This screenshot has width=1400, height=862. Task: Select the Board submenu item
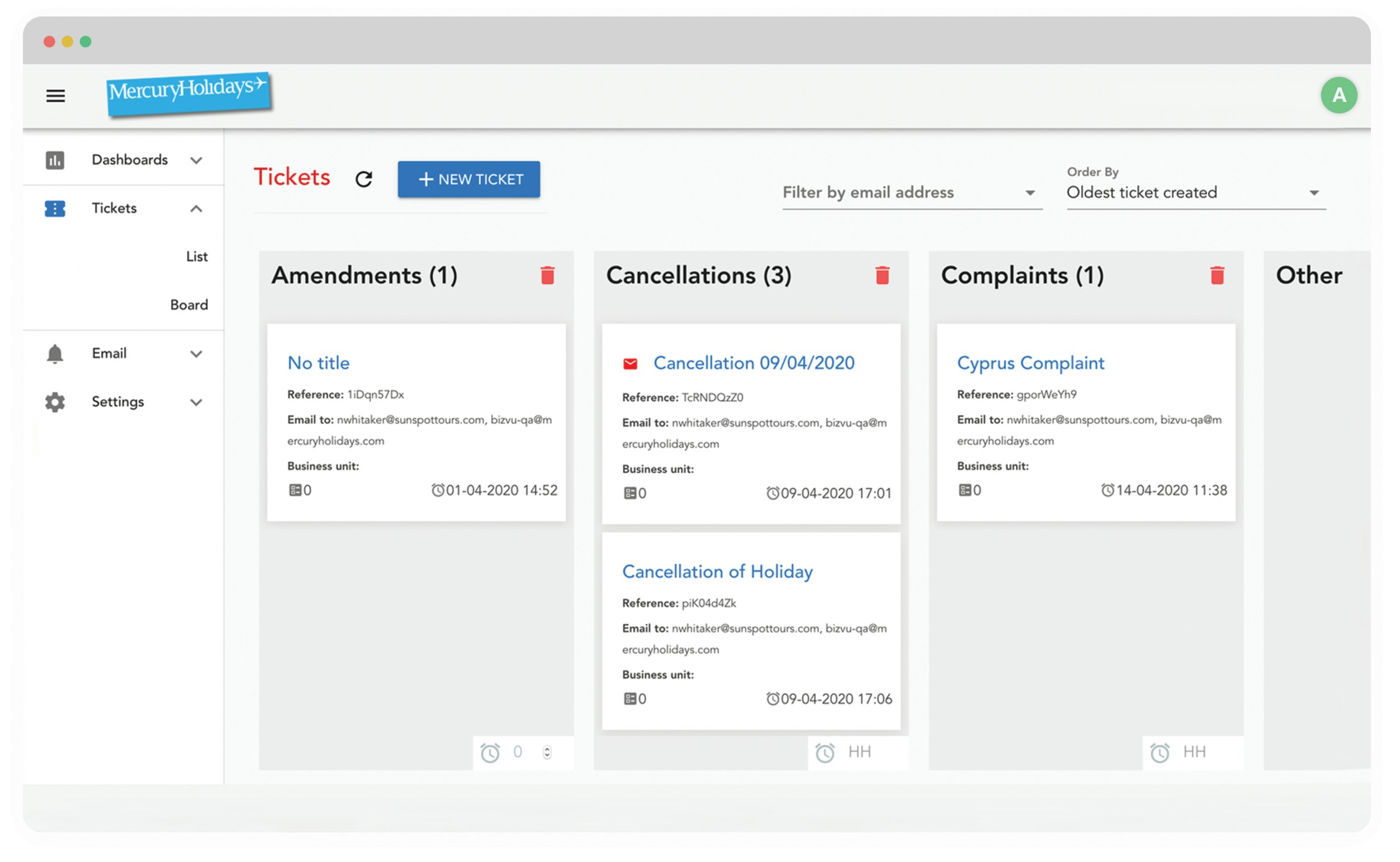(x=189, y=305)
